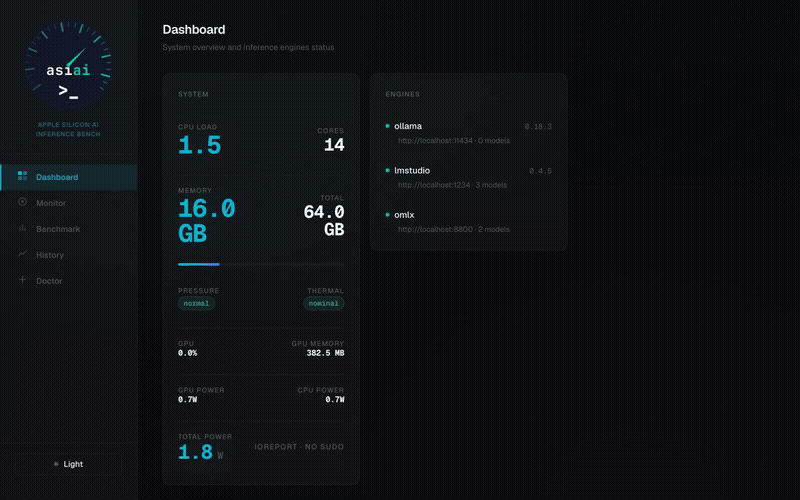800x500 pixels.
Task: Click the GPU power 0.7W value
Action: click(188, 399)
